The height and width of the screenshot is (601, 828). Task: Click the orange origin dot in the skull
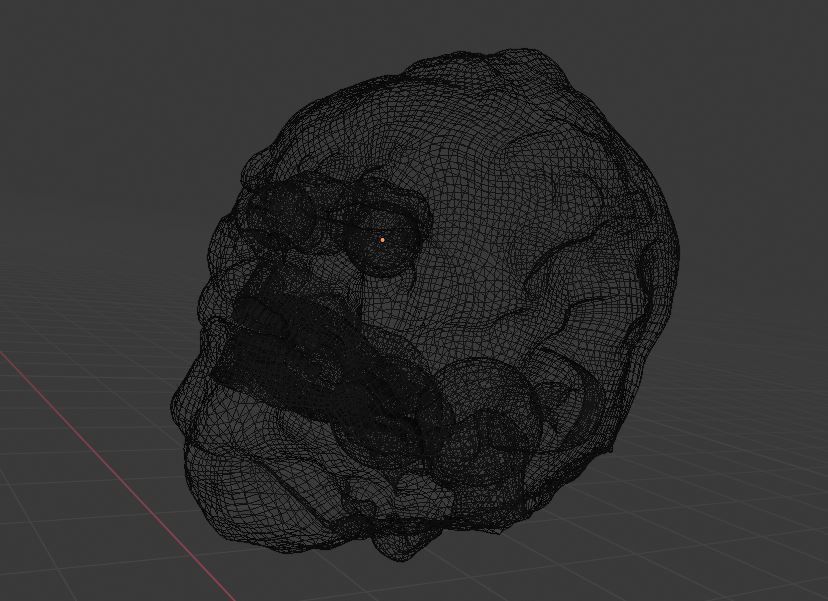coord(382,240)
